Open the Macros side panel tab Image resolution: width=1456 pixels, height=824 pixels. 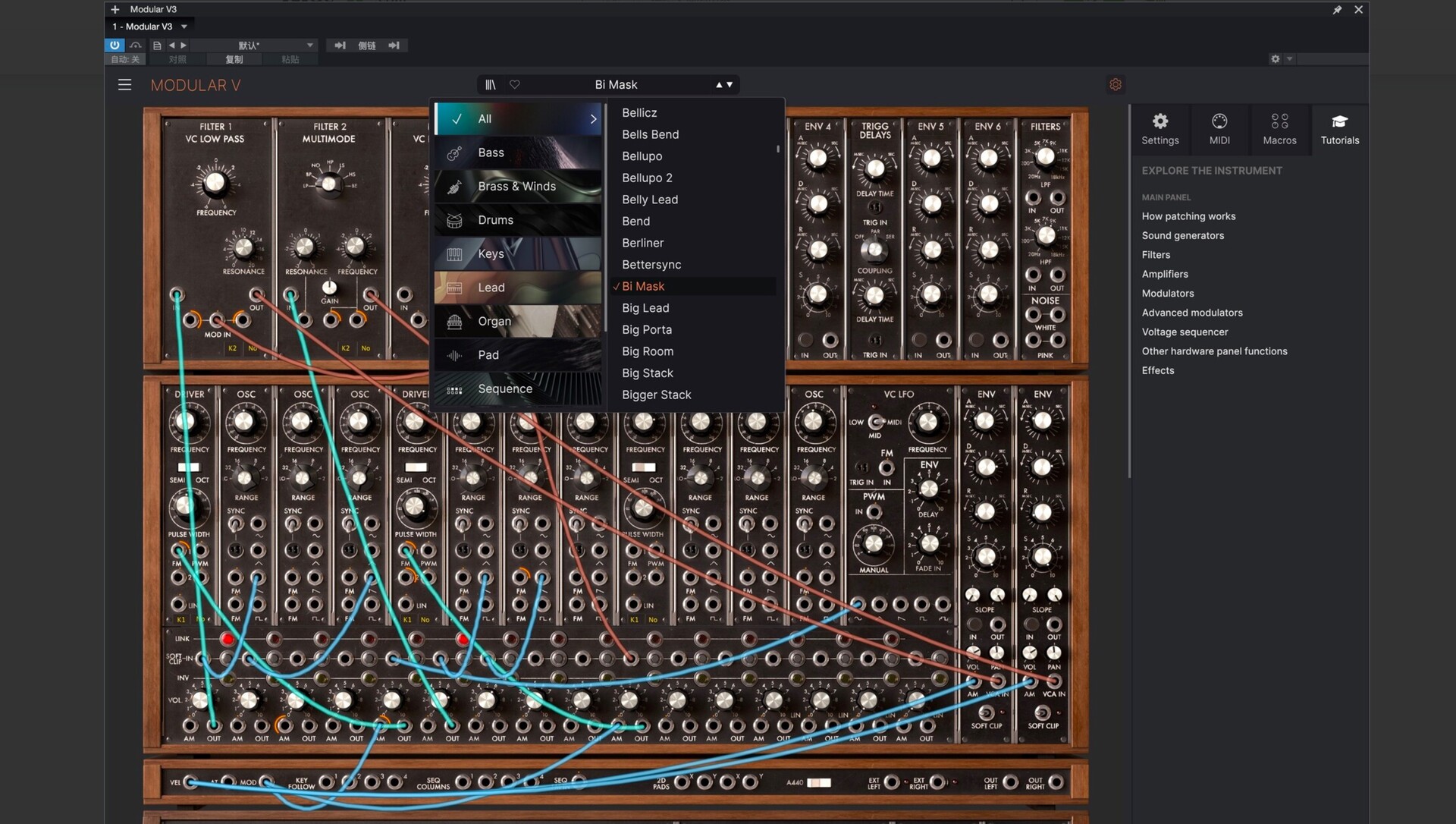pos(1279,130)
